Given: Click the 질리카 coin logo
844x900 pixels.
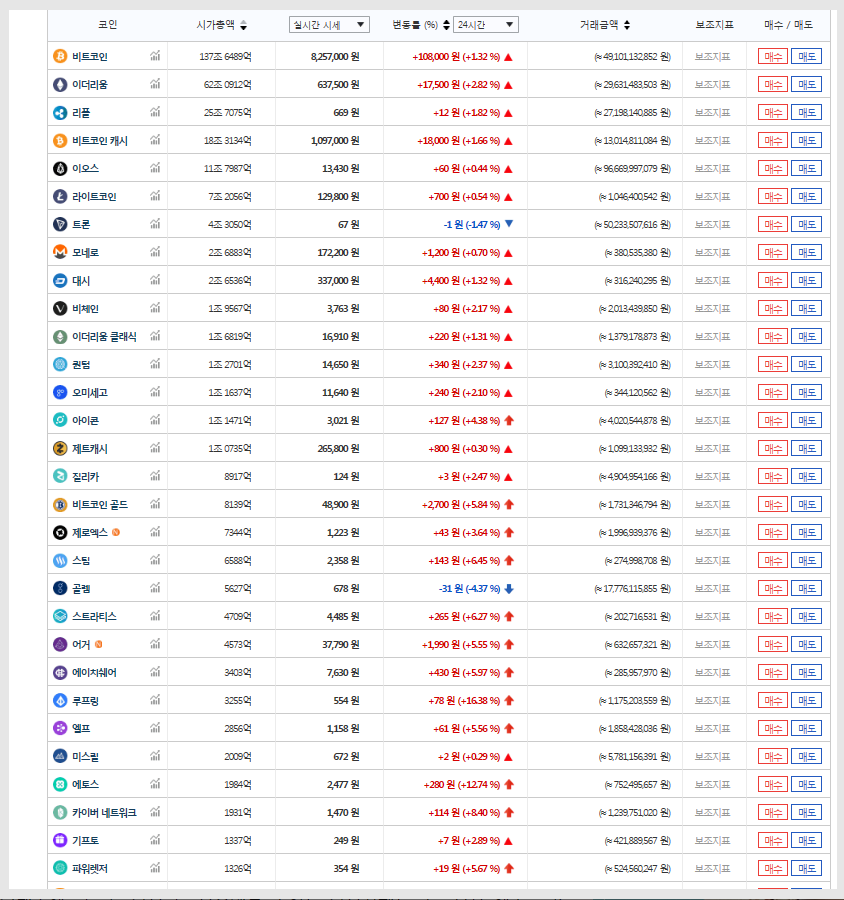Looking at the screenshot, I should [x=60, y=476].
